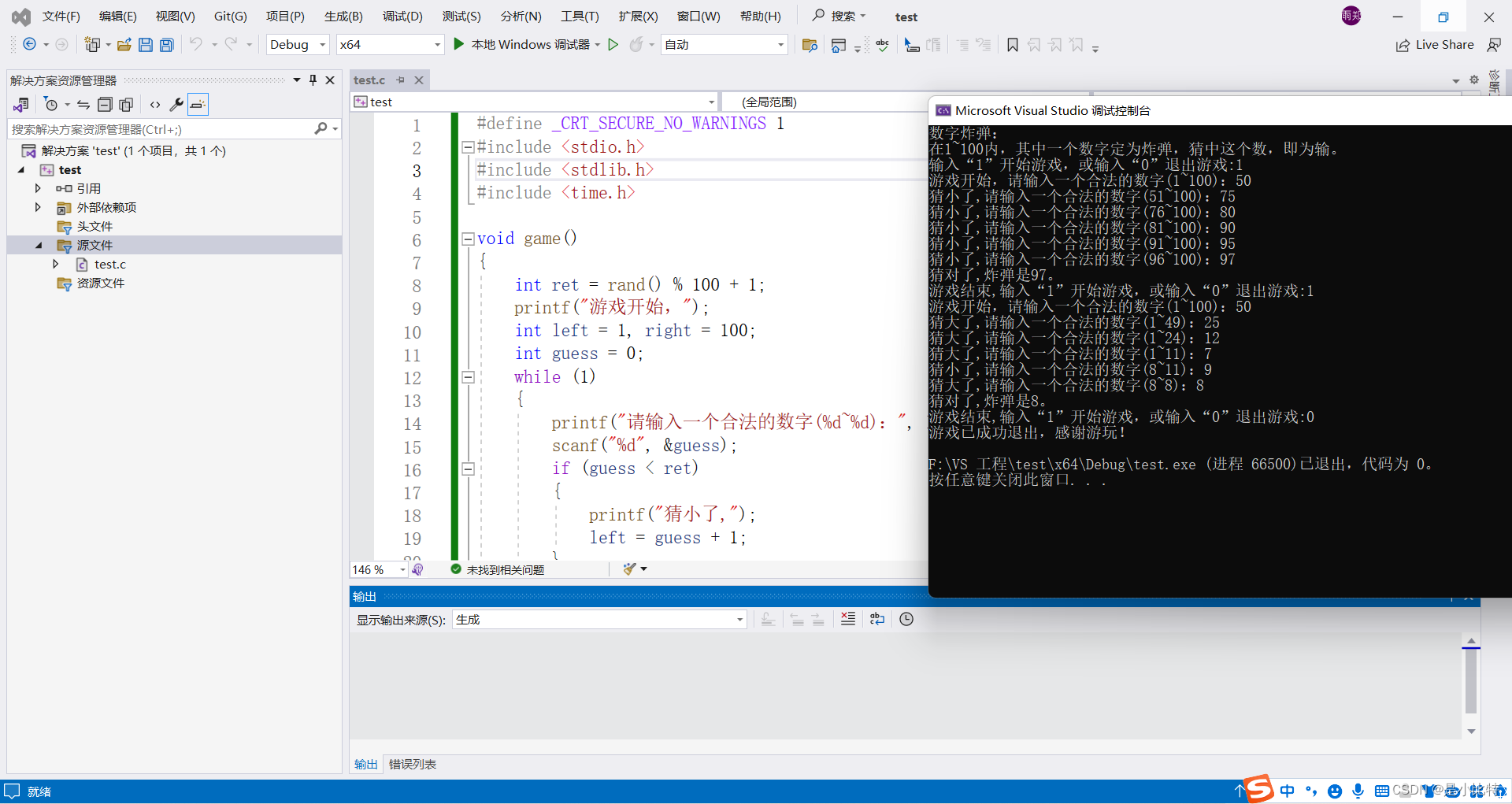Expand the test.c node in Solution Explorer
The height and width of the screenshot is (804, 1512).
(56, 265)
